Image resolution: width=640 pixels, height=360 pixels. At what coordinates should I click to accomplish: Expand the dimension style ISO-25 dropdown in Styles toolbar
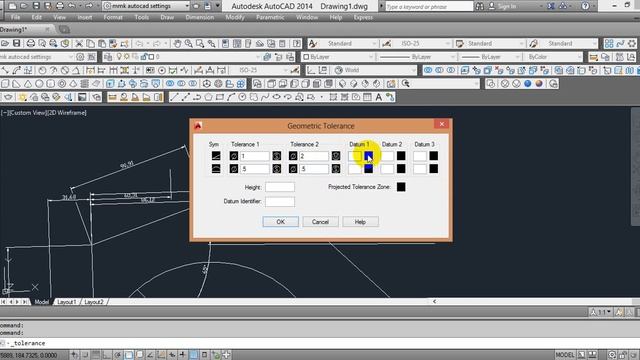[x=447, y=43]
